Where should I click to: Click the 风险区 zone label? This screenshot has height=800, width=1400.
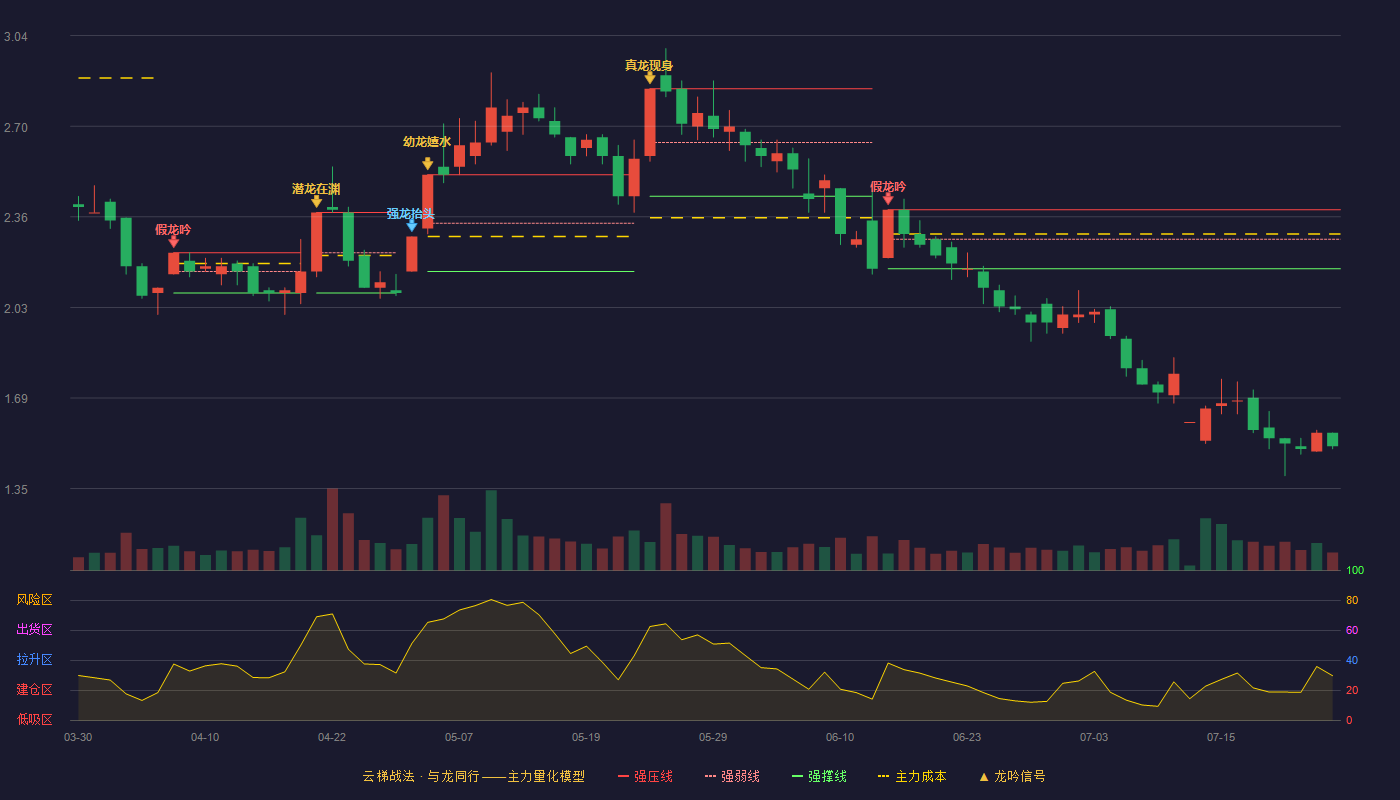(x=34, y=600)
